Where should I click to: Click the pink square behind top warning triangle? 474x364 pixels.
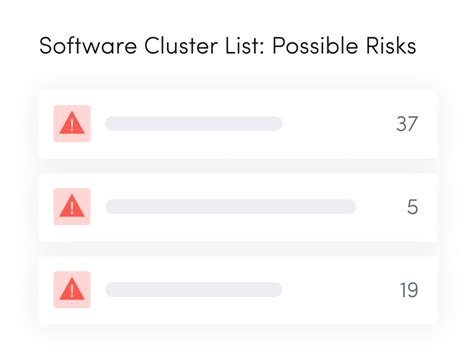(72, 124)
